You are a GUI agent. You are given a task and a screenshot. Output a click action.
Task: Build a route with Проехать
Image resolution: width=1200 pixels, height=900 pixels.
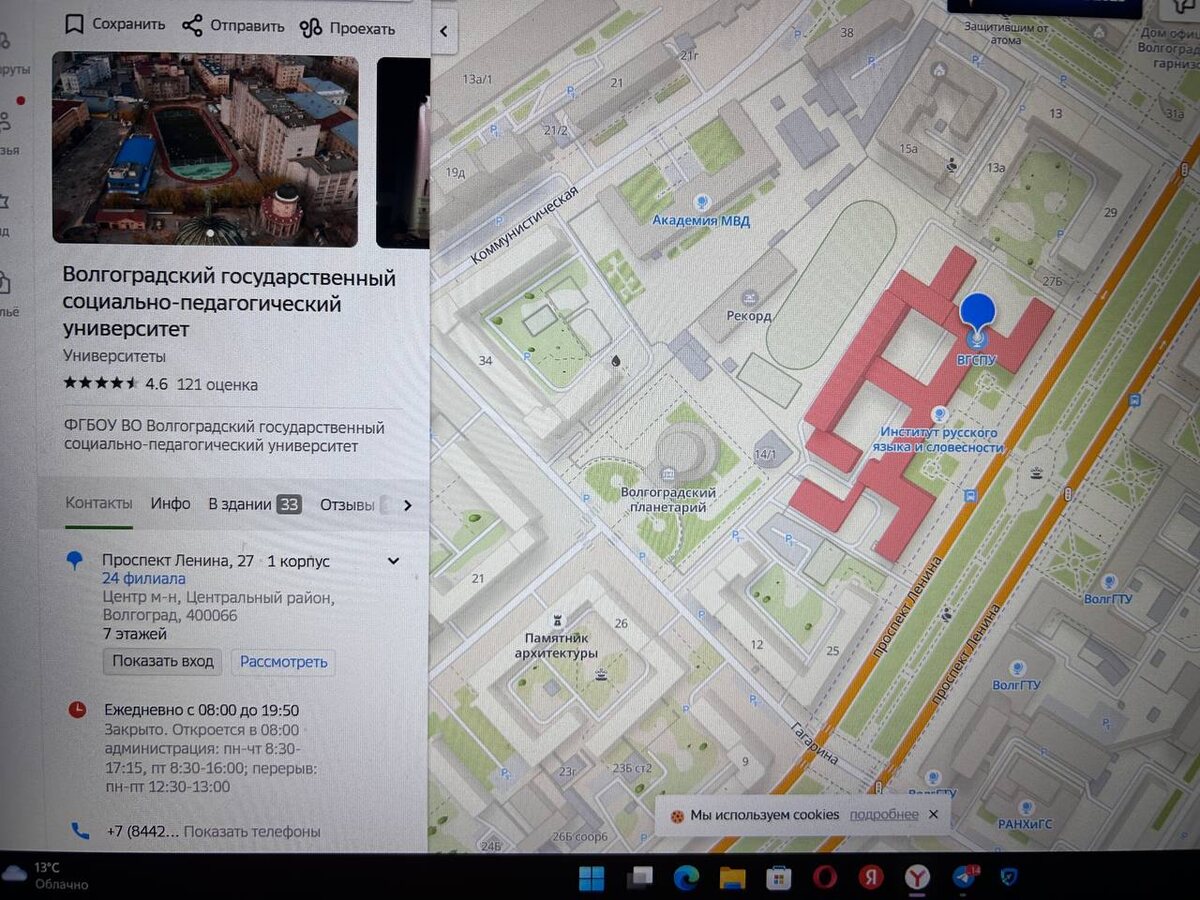(347, 28)
